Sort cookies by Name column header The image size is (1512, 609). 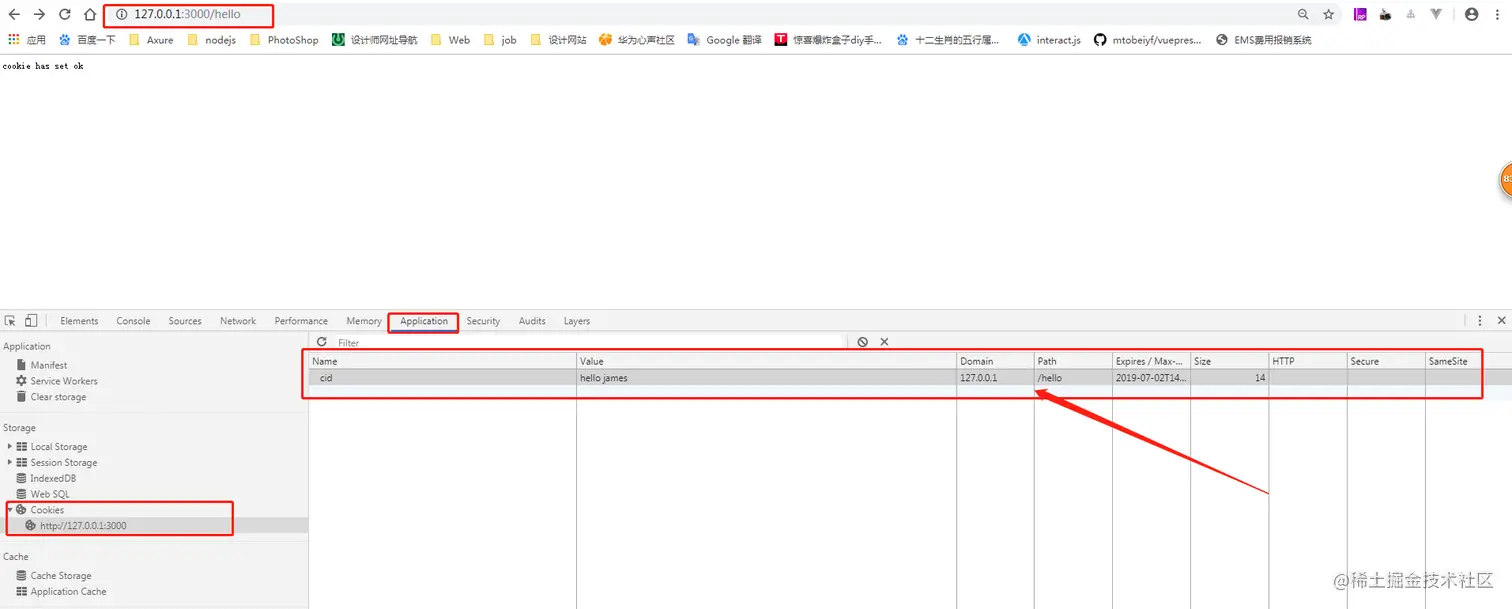coord(442,361)
